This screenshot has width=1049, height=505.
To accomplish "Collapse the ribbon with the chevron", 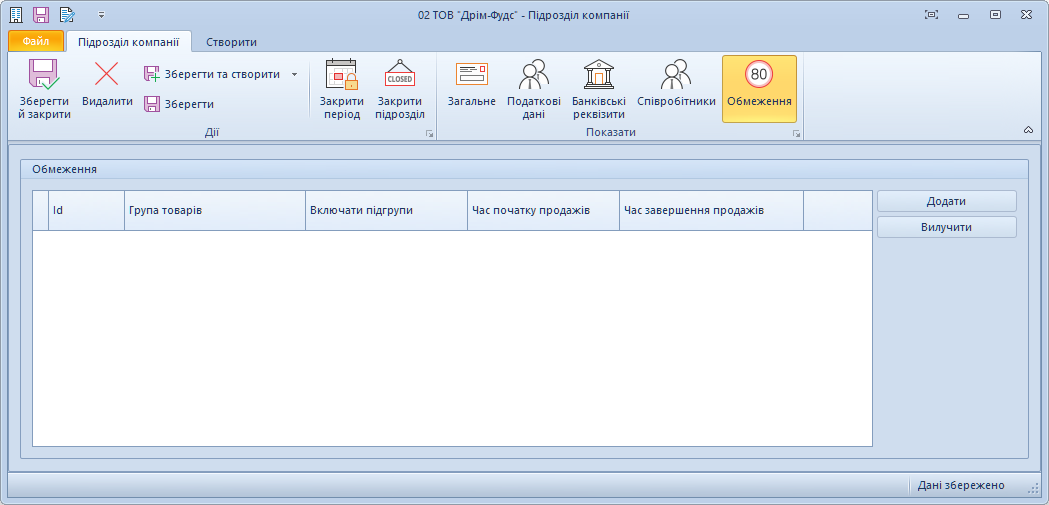I will point(1028,130).
